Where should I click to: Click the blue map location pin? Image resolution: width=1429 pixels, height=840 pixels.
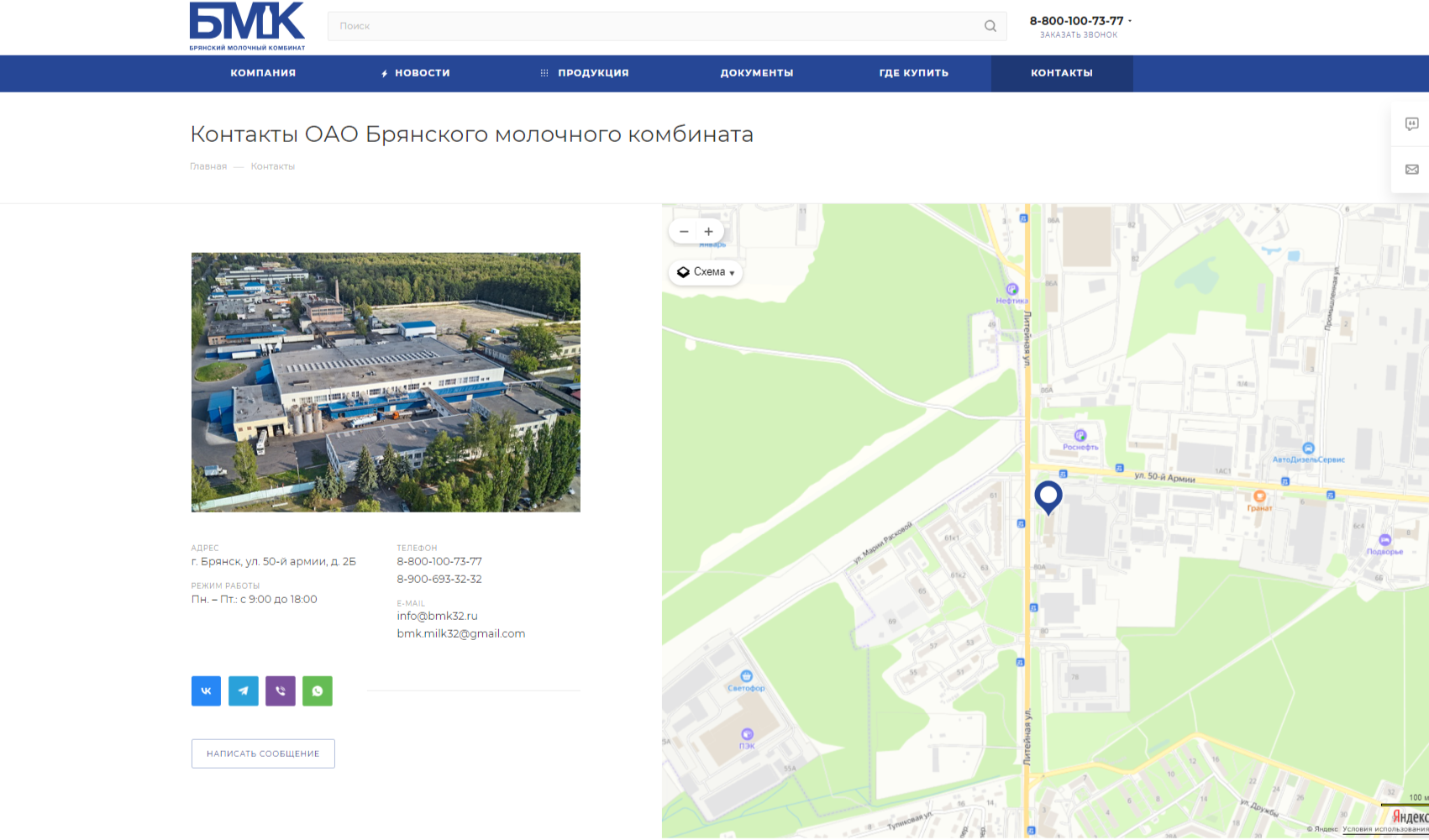1048,496
